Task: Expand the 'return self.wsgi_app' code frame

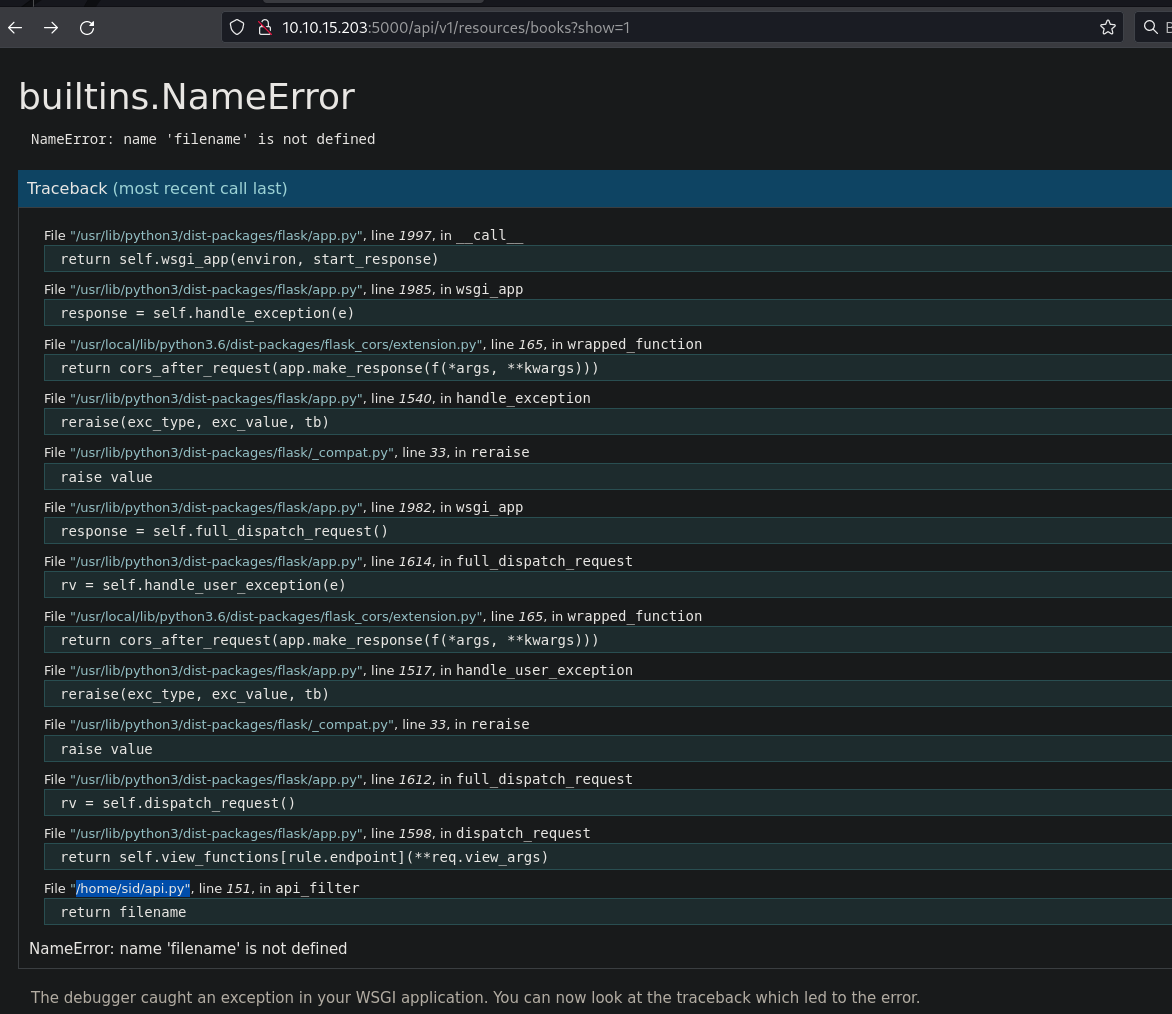Action: coord(249,259)
